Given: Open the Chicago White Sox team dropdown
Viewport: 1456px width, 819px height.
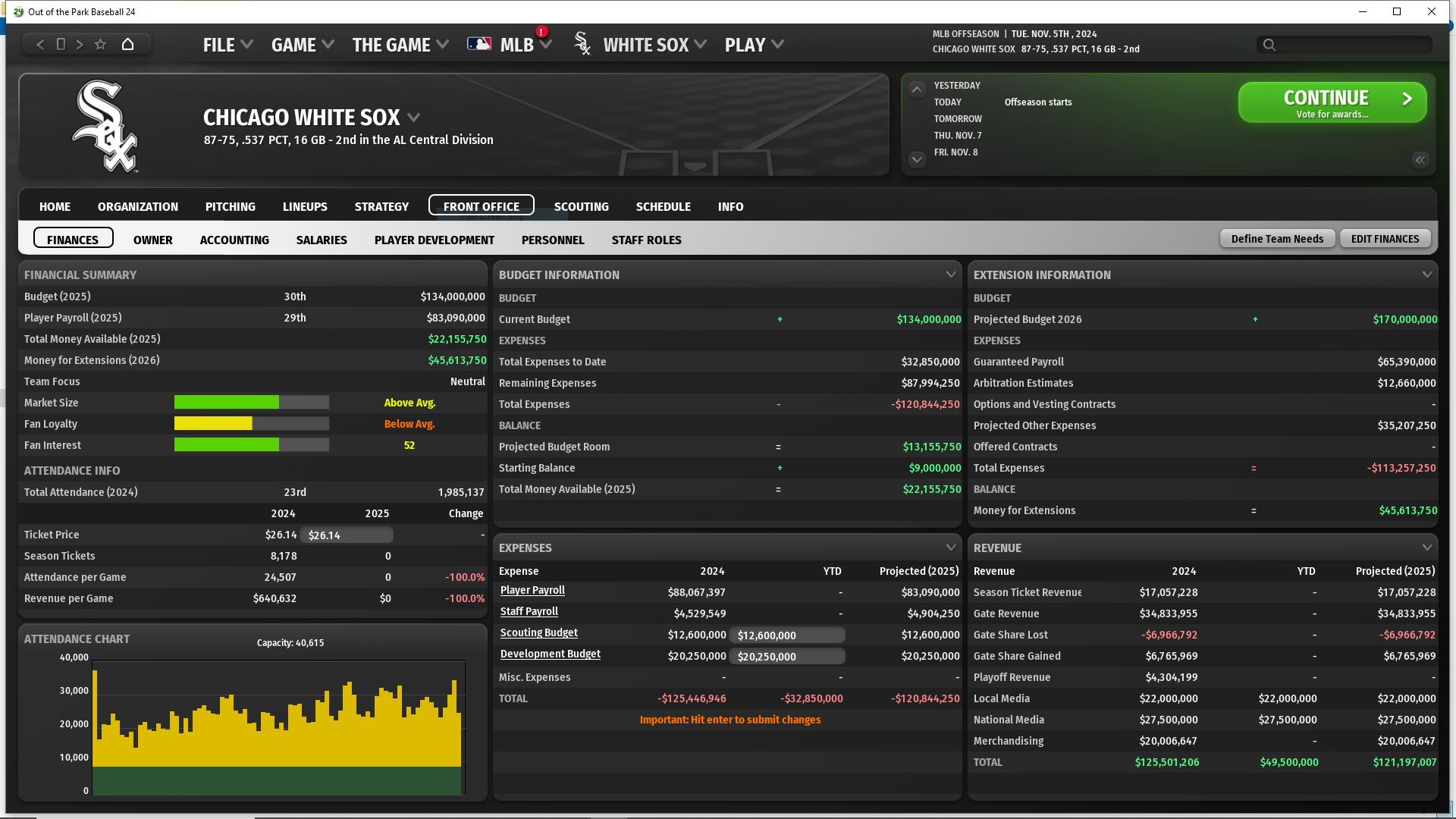Looking at the screenshot, I should (413, 118).
